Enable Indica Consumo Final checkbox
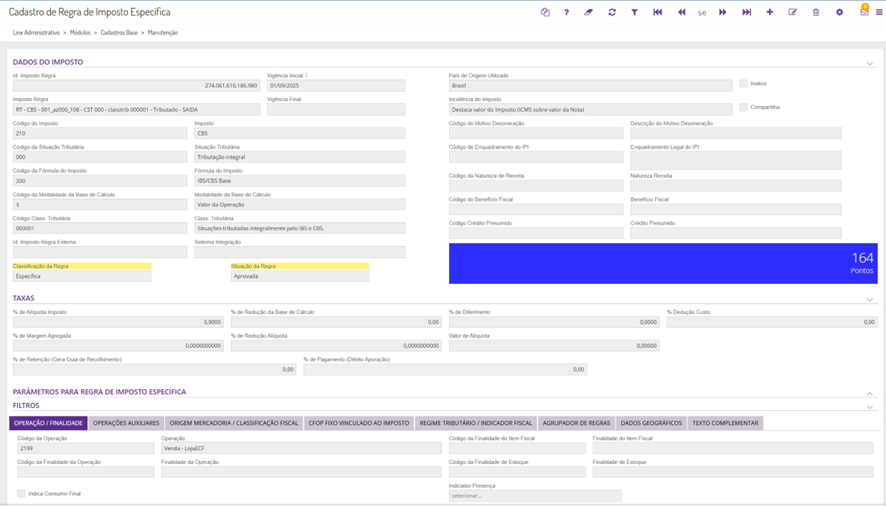The image size is (886, 507). coord(21,494)
